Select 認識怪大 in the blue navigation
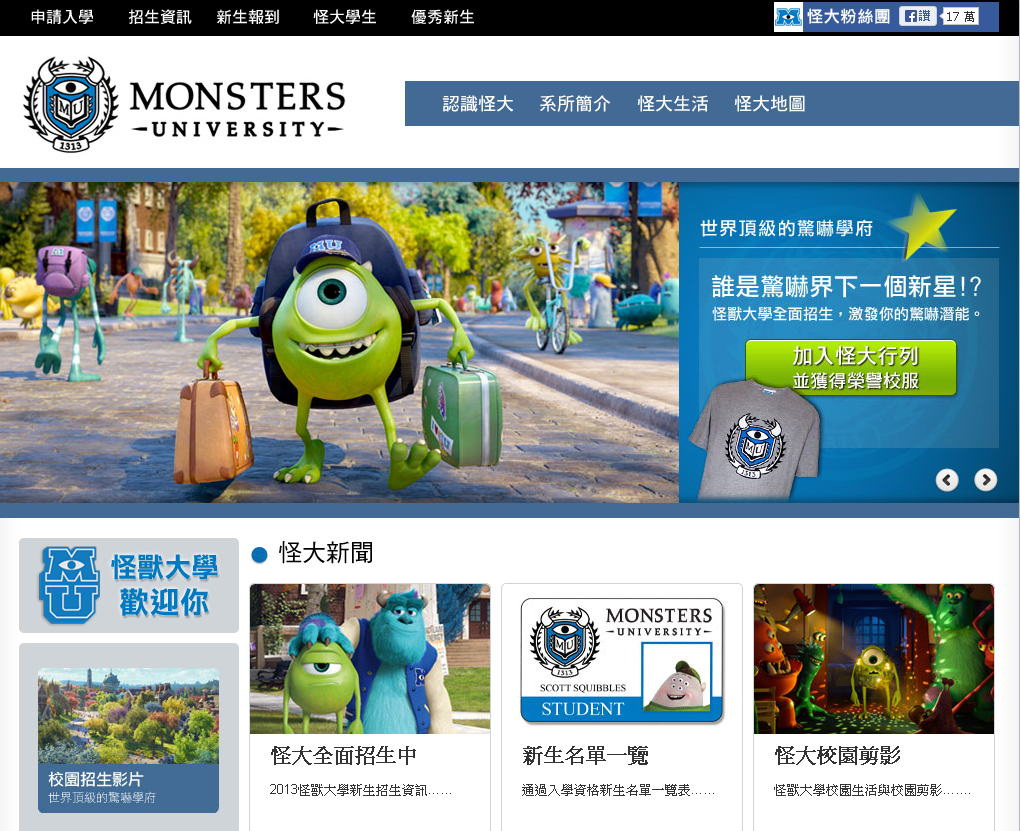The image size is (1020, 831). pos(478,104)
